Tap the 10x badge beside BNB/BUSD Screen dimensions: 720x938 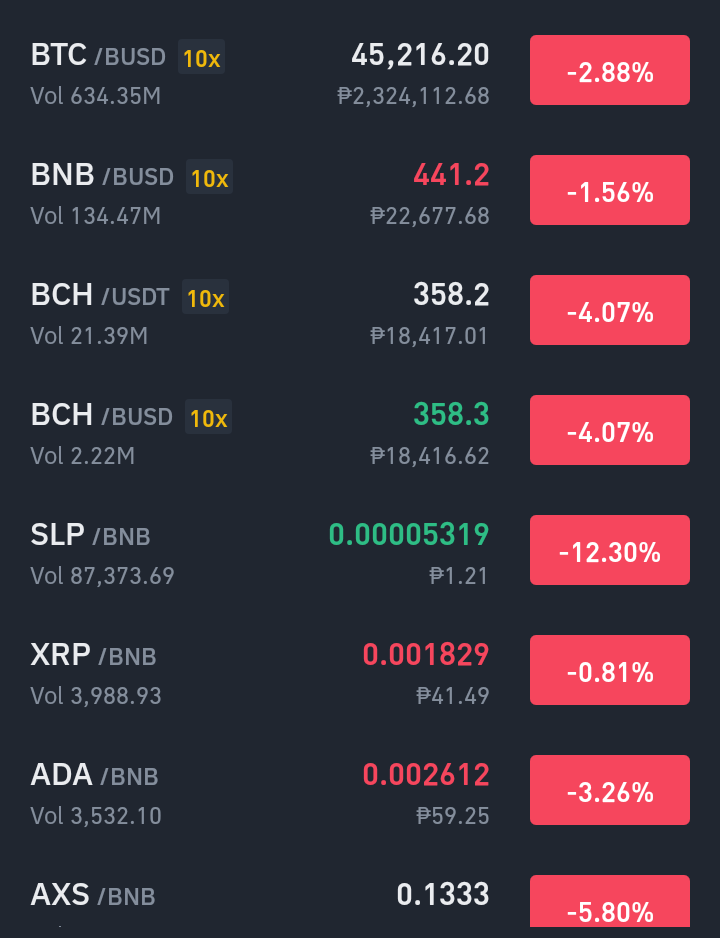point(209,177)
